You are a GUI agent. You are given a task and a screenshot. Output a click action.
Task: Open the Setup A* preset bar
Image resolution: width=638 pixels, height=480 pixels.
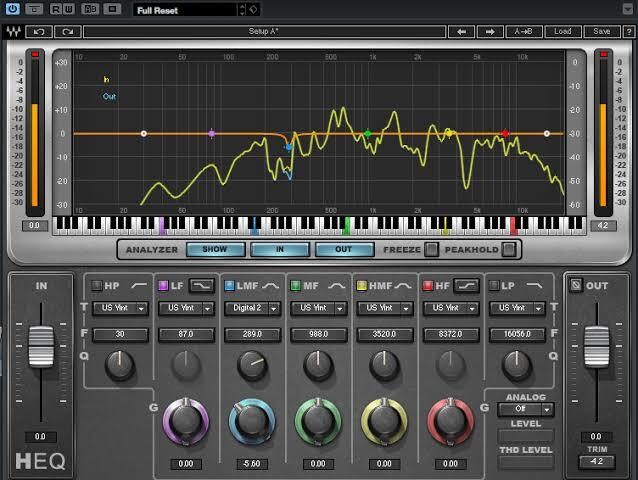(264, 32)
